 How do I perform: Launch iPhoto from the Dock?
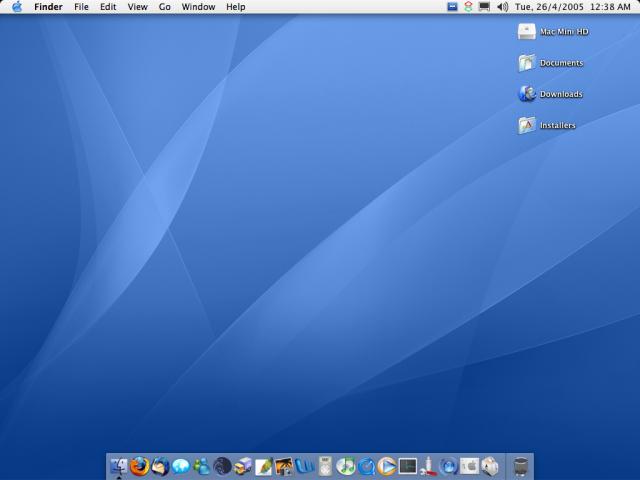[284, 466]
